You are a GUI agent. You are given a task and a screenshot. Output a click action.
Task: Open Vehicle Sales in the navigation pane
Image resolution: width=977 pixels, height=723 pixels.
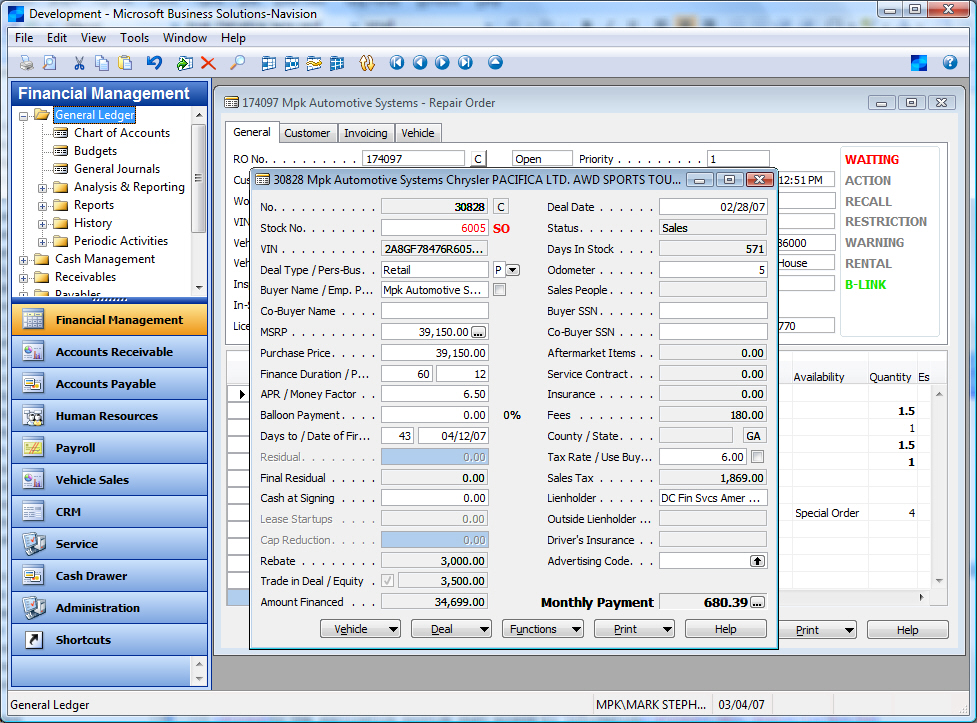pos(110,480)
